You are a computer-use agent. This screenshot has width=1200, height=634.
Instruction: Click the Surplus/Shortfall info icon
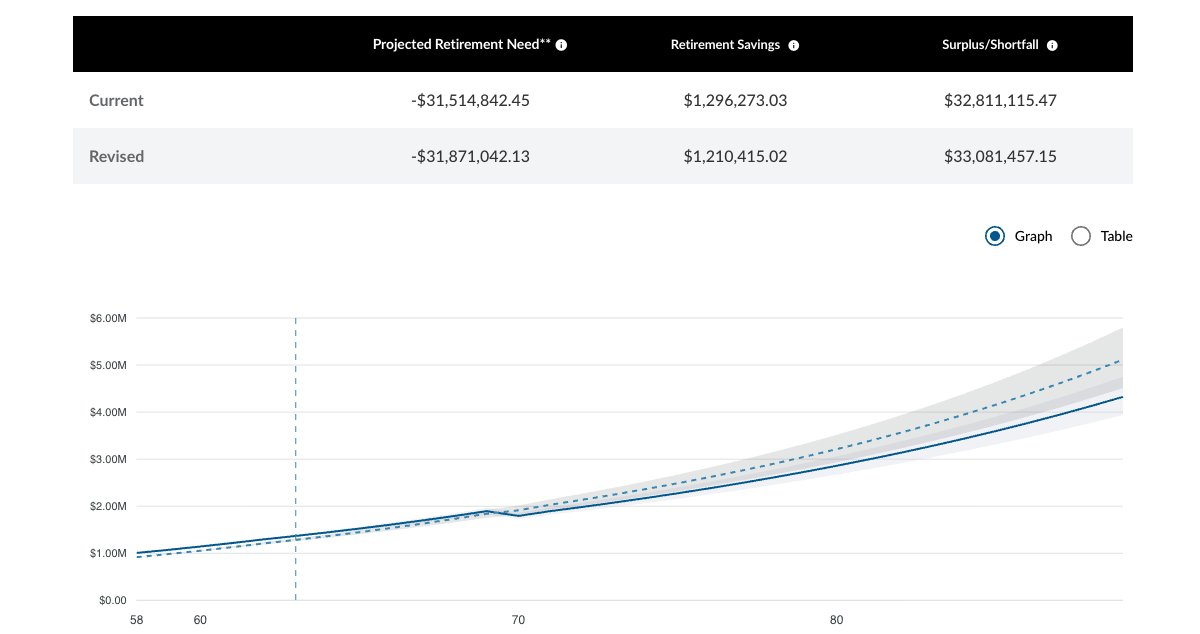click(x=1051, y=44)
